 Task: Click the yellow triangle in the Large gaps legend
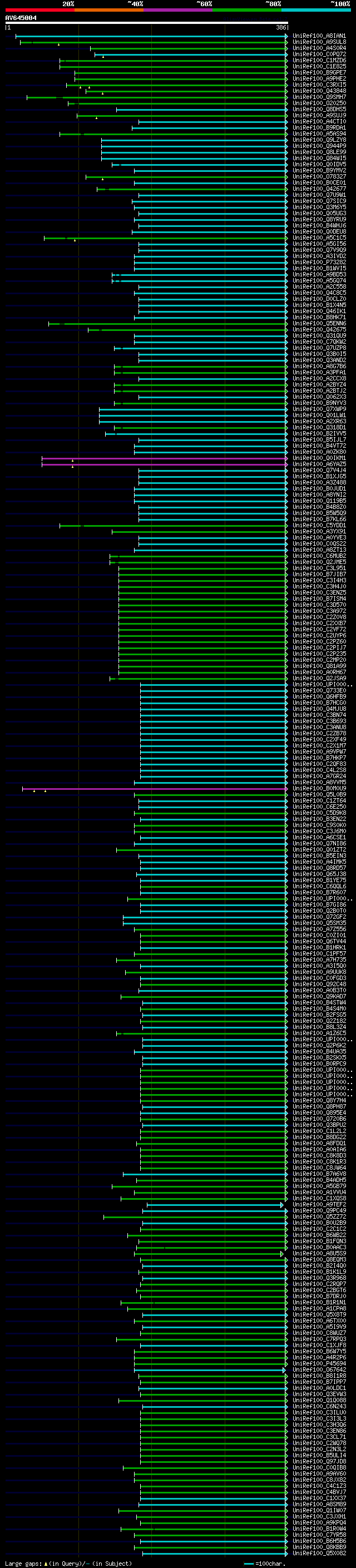point(46,1564)
